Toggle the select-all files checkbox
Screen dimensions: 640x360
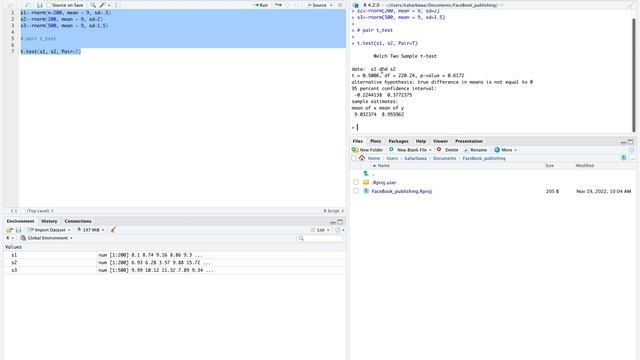354,158
